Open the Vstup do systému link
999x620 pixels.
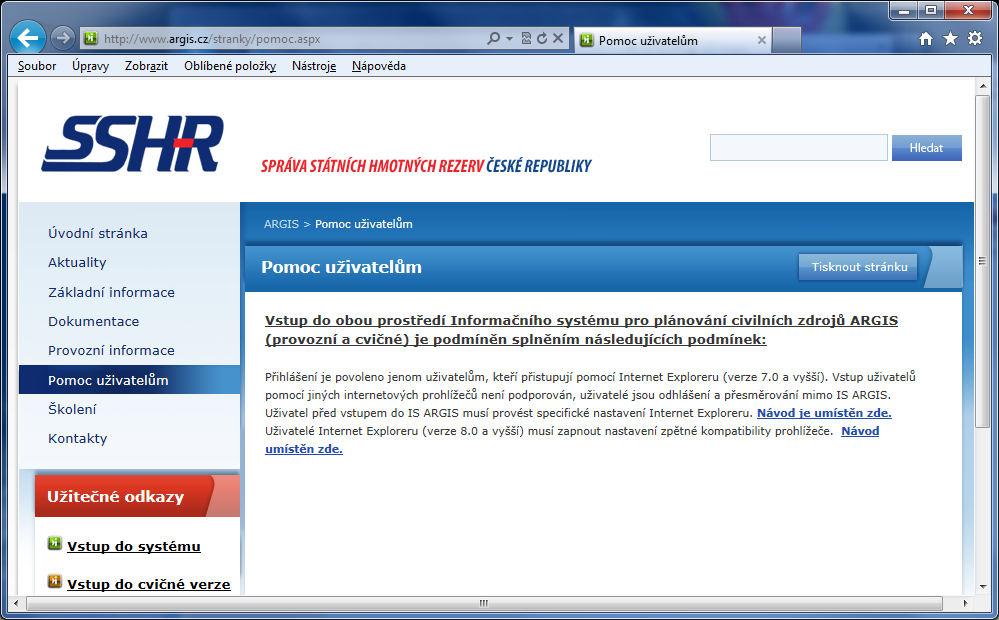point(134,546)
